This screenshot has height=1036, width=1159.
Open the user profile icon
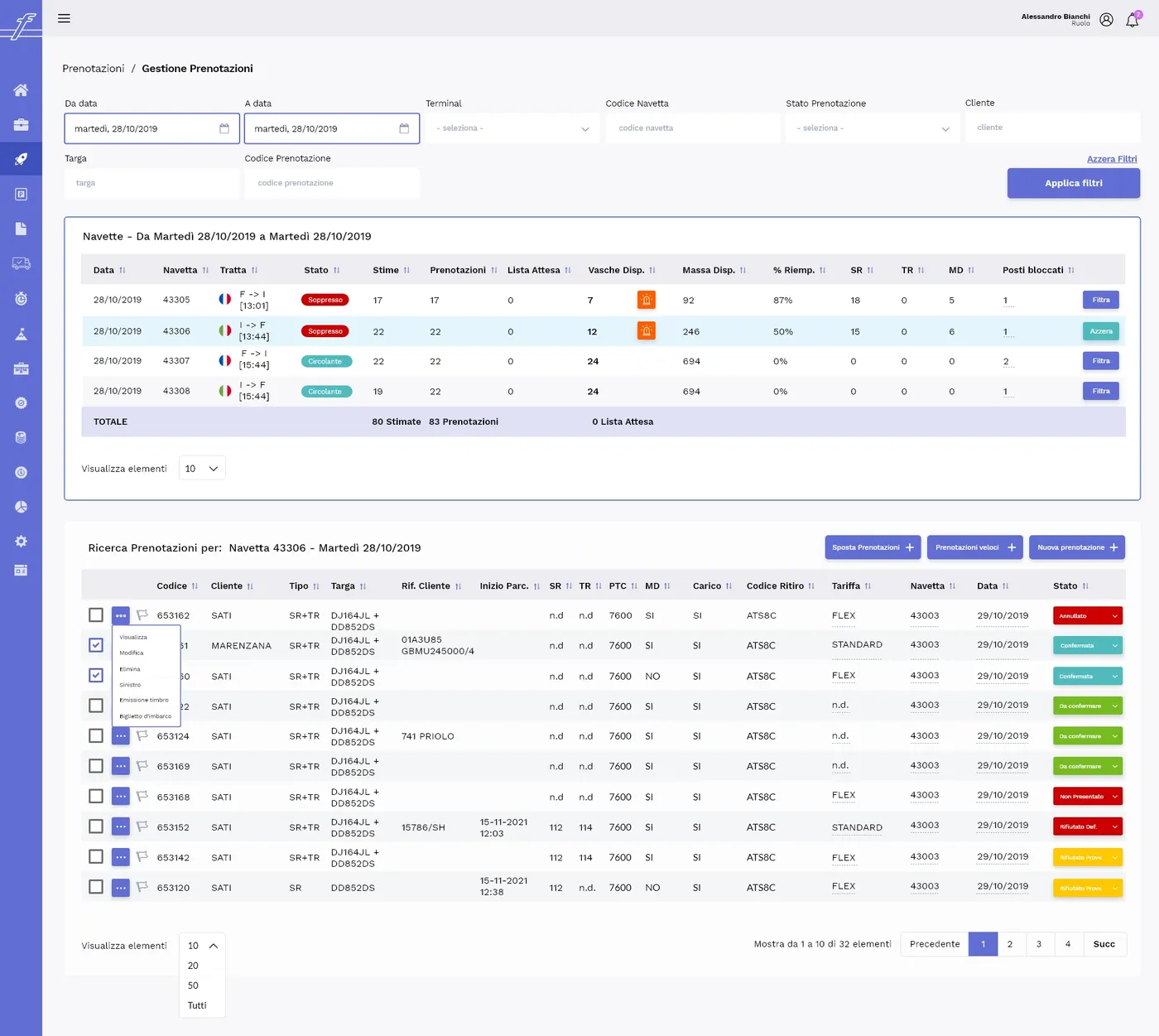[1106, 20]
